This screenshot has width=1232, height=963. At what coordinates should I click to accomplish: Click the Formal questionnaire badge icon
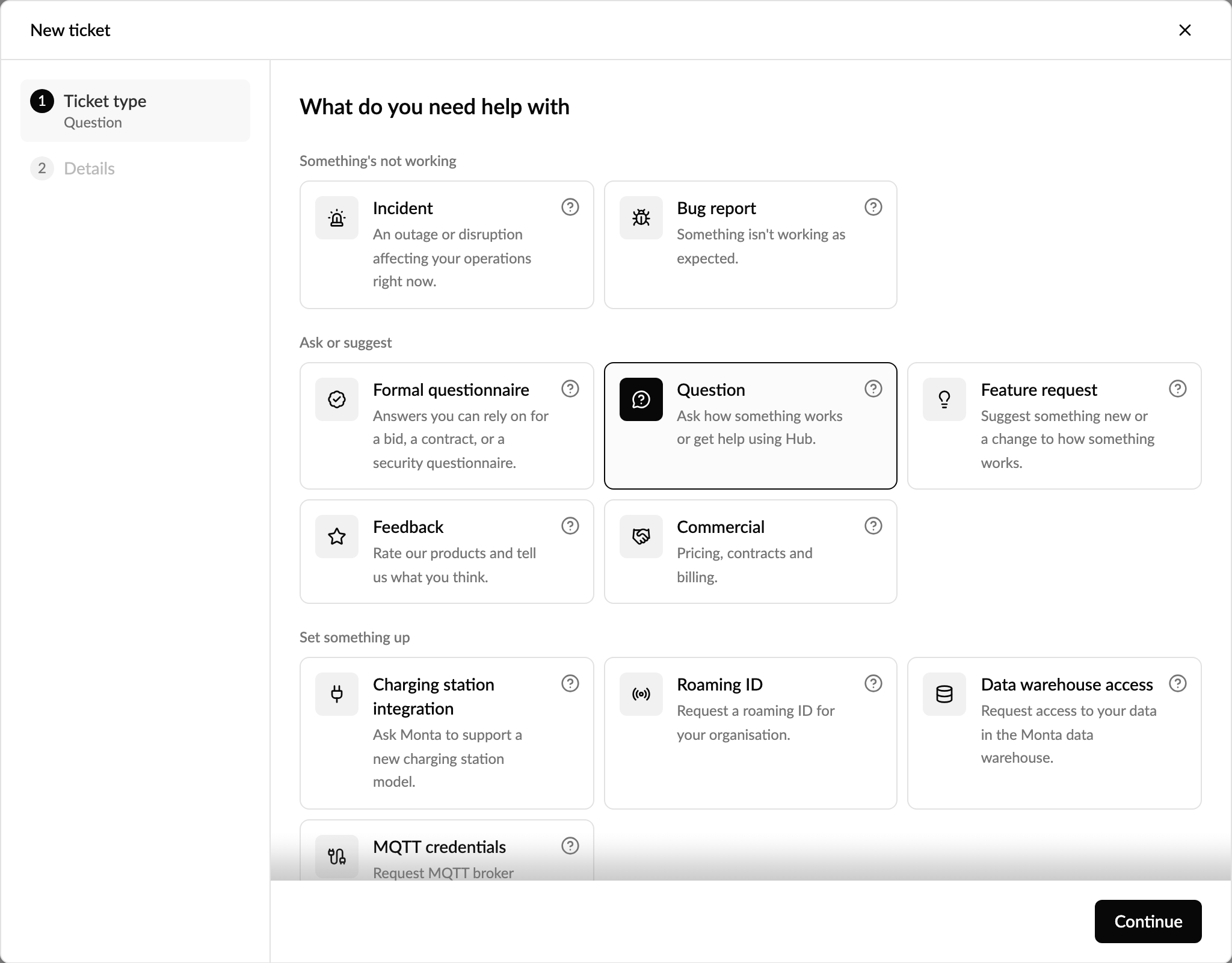[x=337, y=399]
